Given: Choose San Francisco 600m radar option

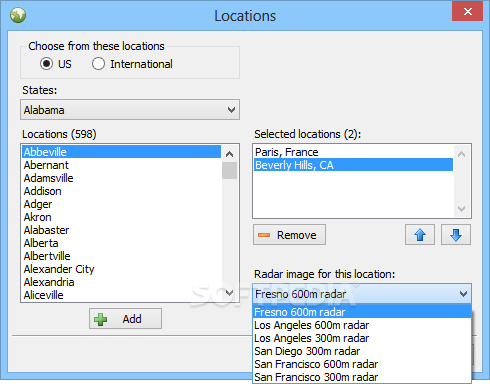Looking at the screenshot, I should (x=362, y=364).
